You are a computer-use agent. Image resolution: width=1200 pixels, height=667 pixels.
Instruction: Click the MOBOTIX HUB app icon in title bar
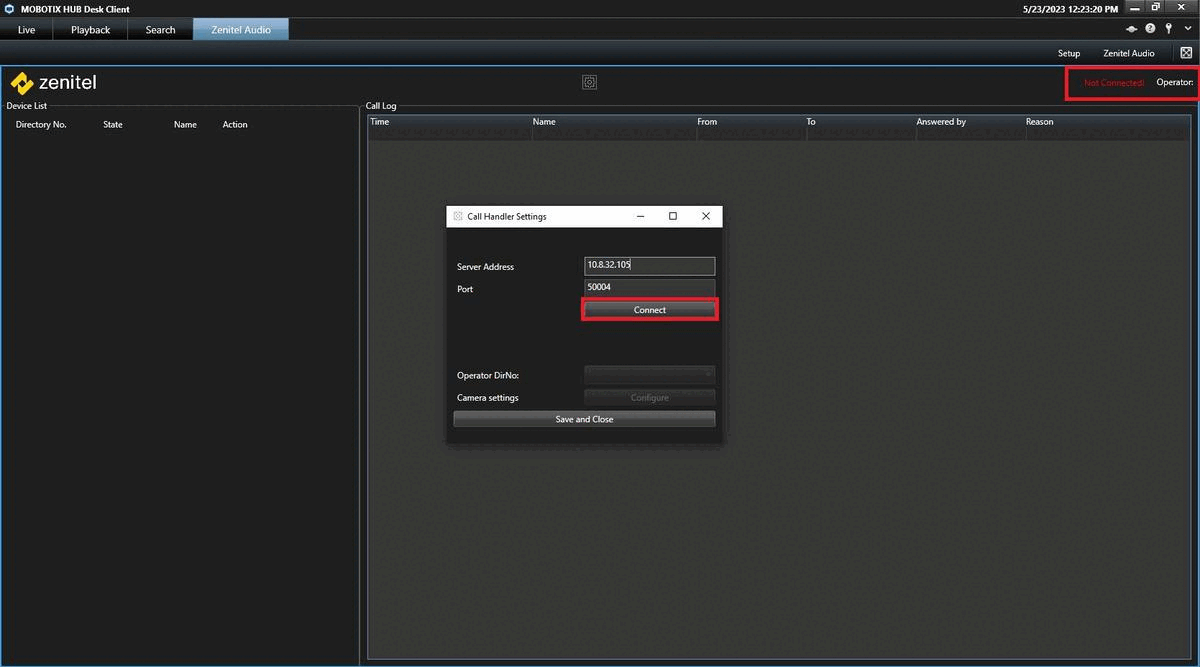(9, 9)
